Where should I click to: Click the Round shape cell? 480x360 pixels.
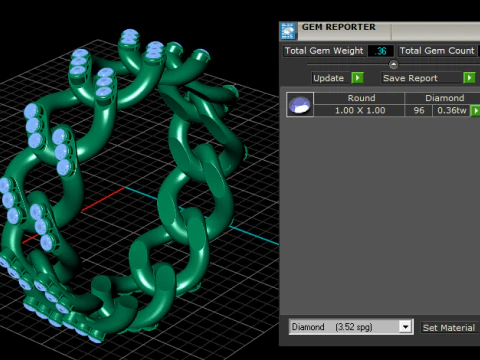(359, 98)
